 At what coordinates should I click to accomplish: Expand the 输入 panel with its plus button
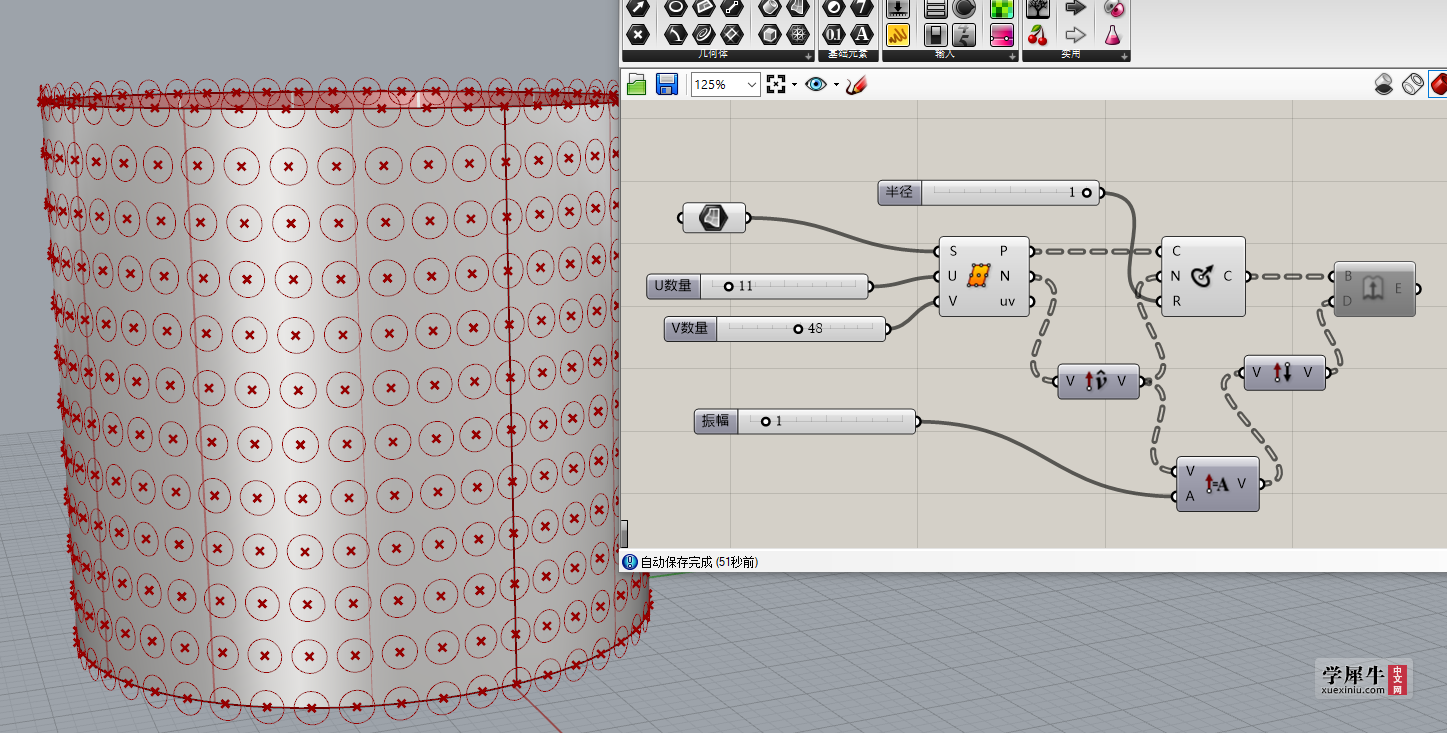pyautogui.click(x=1010, y=57)
